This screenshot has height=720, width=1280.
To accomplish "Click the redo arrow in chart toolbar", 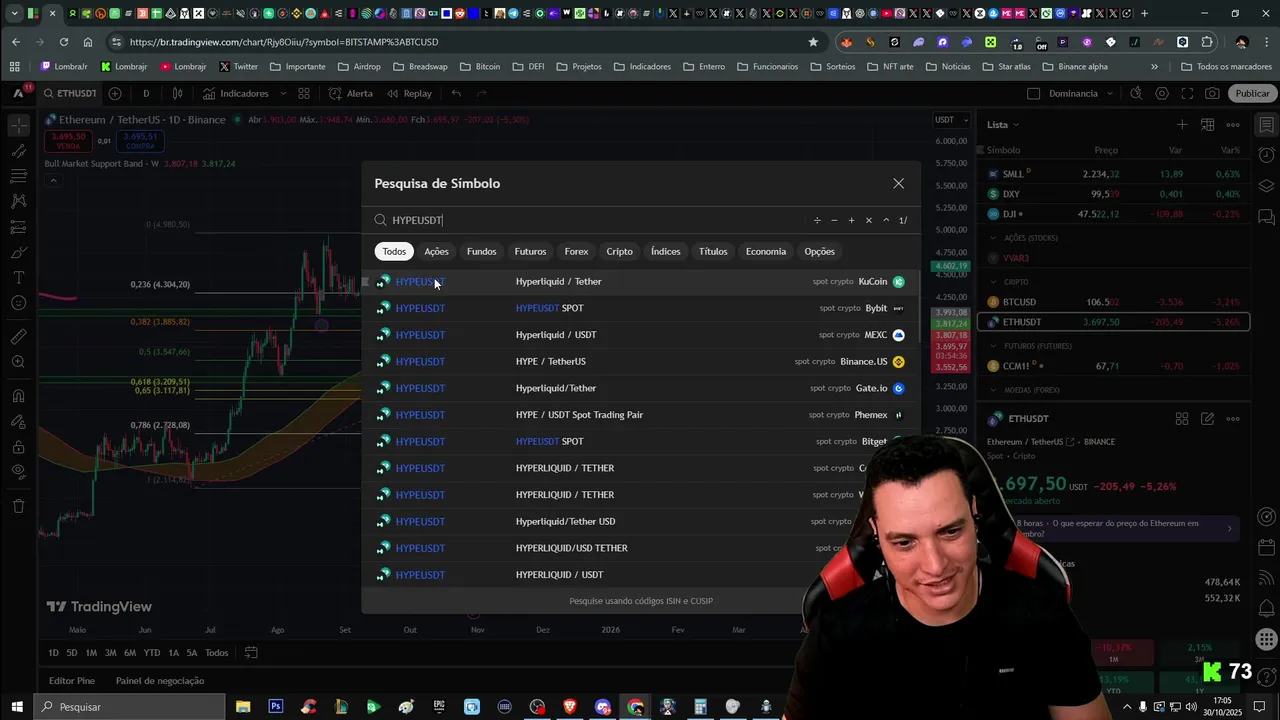I will (481, 93).
